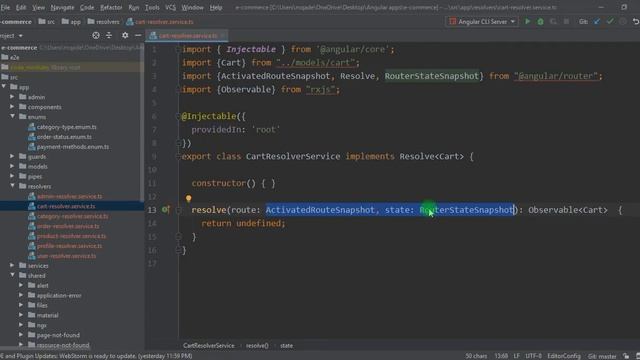
Task: Open the Angular CLI Server run configuration dropdown
Action: 482,22
